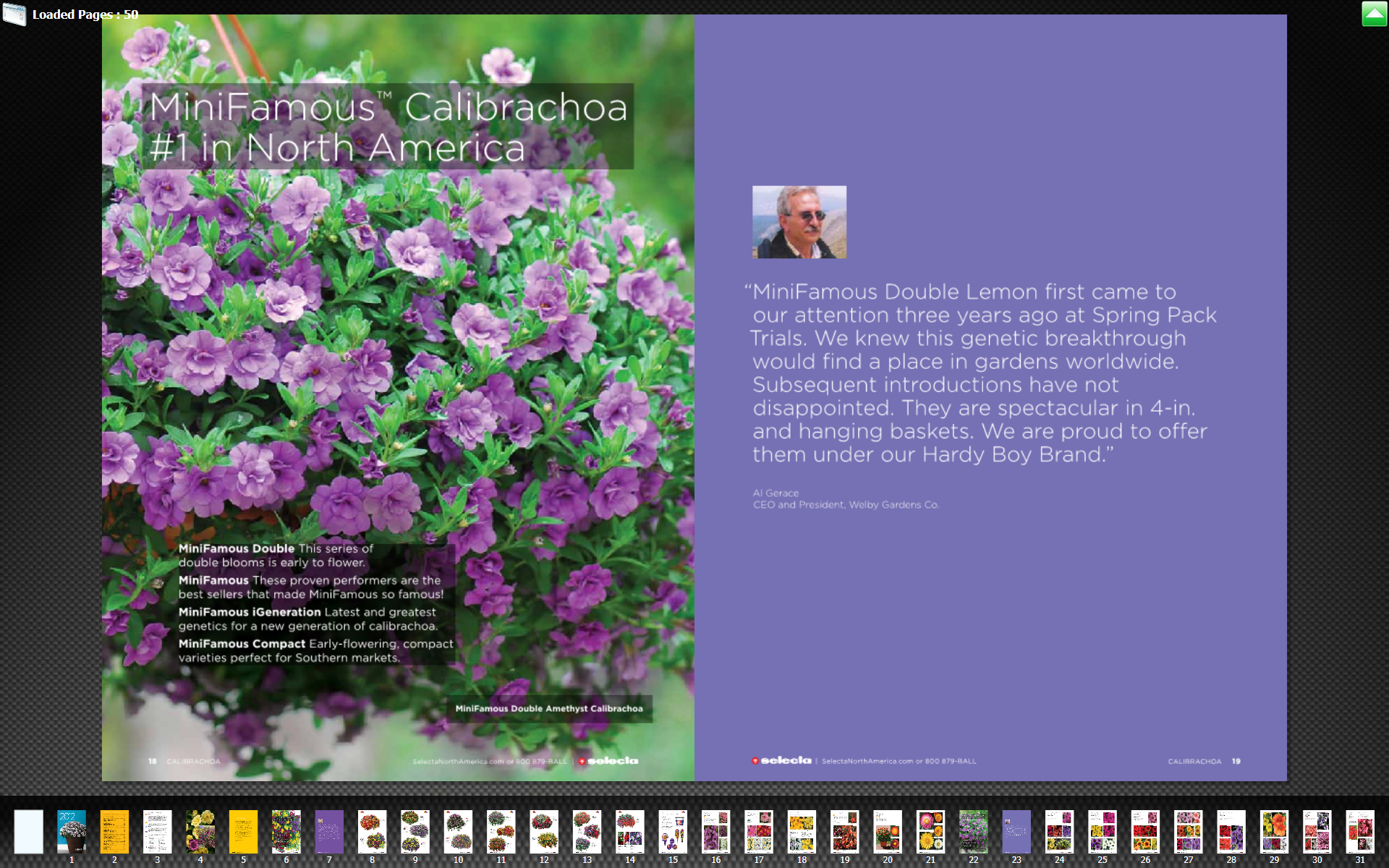Open page 26 thumbnail
The width and height of the screenshot is (1389, 868).
[1145, 832]
